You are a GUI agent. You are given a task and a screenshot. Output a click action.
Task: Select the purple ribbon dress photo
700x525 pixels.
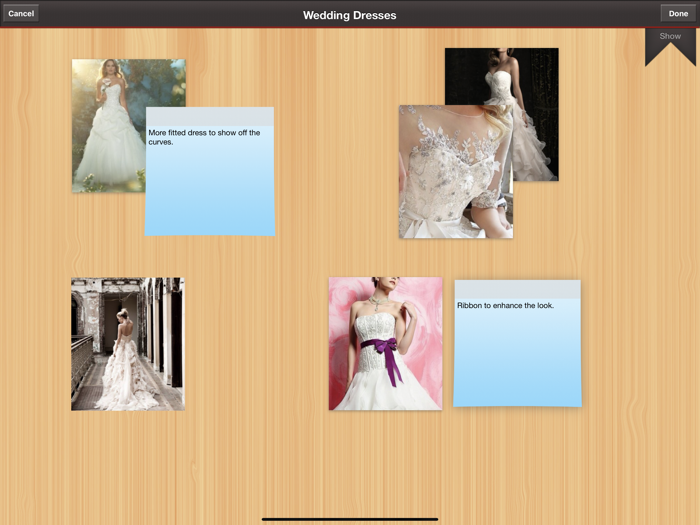(x=385, y=343)
